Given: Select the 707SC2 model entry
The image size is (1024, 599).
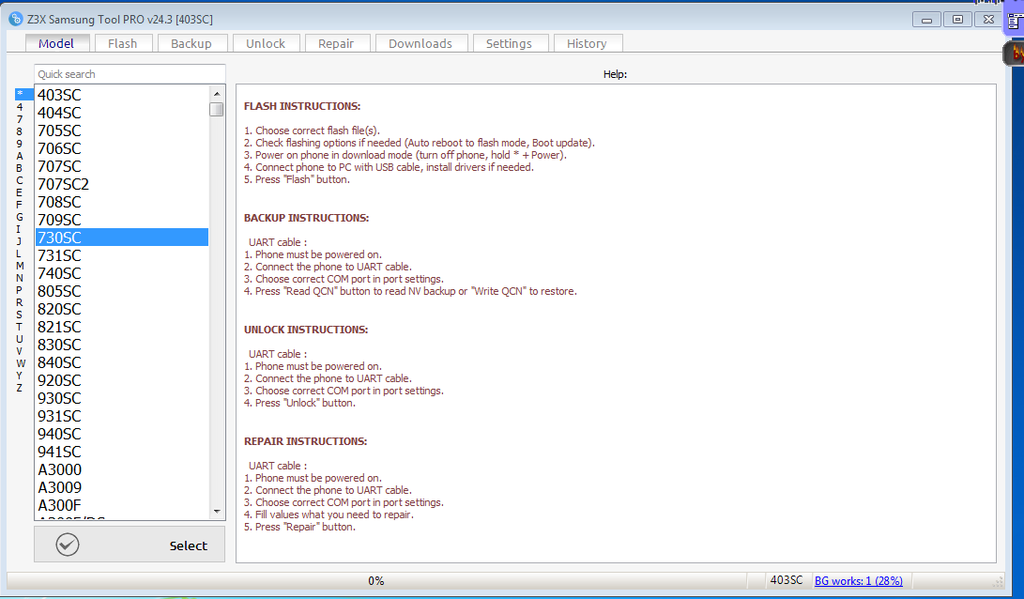Looking at the screenshot, I should tap(122, 184).
